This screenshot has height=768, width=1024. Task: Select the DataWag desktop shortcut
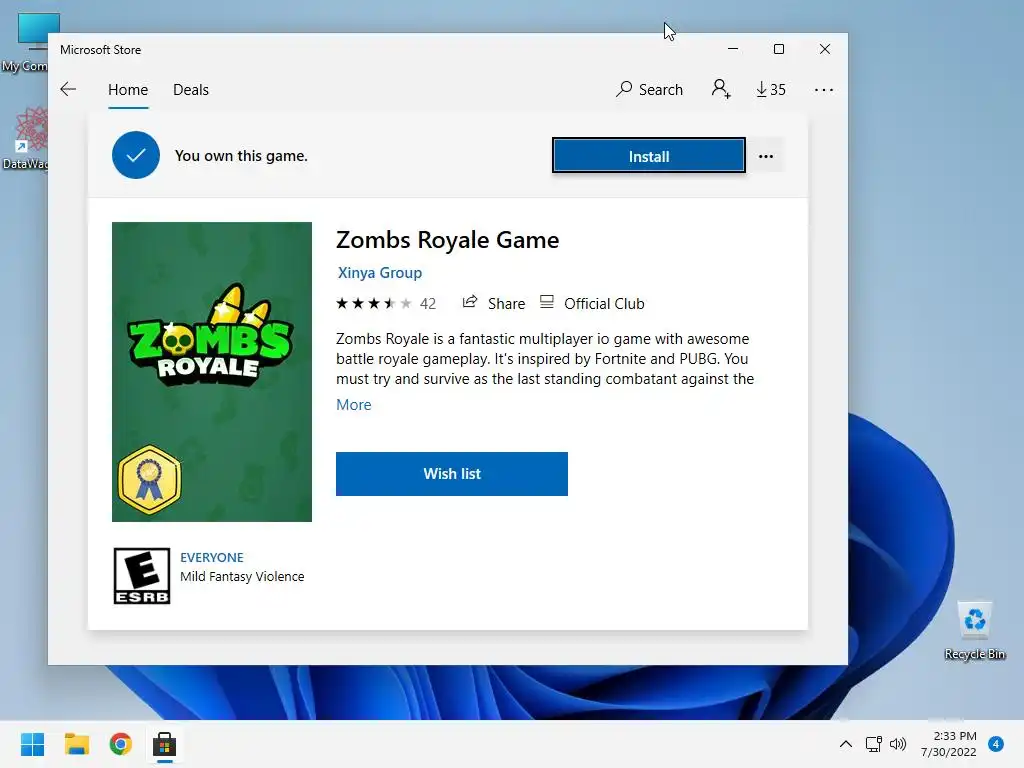click(24, 139)
